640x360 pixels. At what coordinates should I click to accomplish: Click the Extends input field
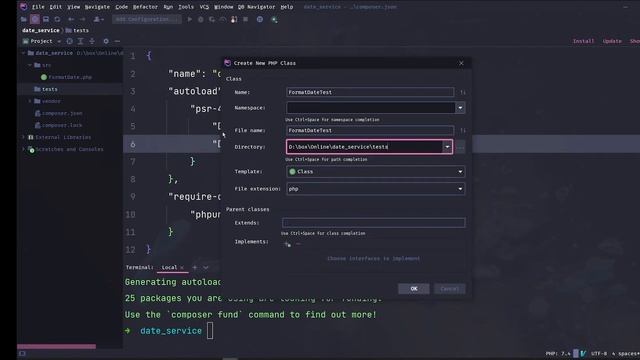[373, 223]
